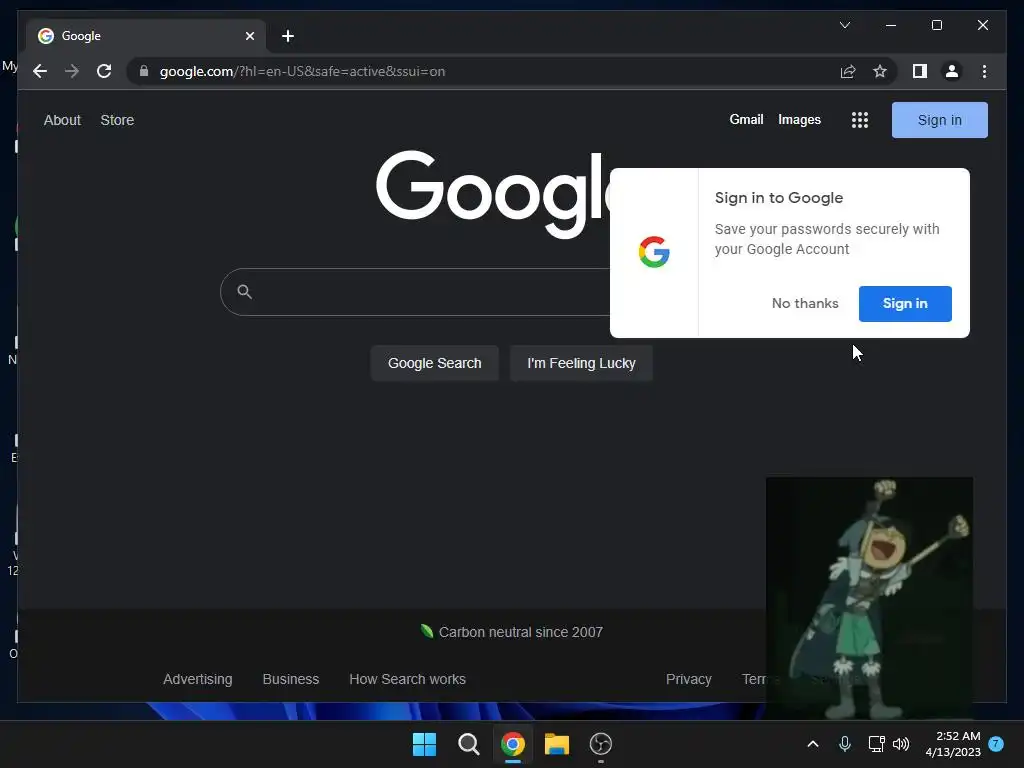Click the Google Search button

coord(434,363)
